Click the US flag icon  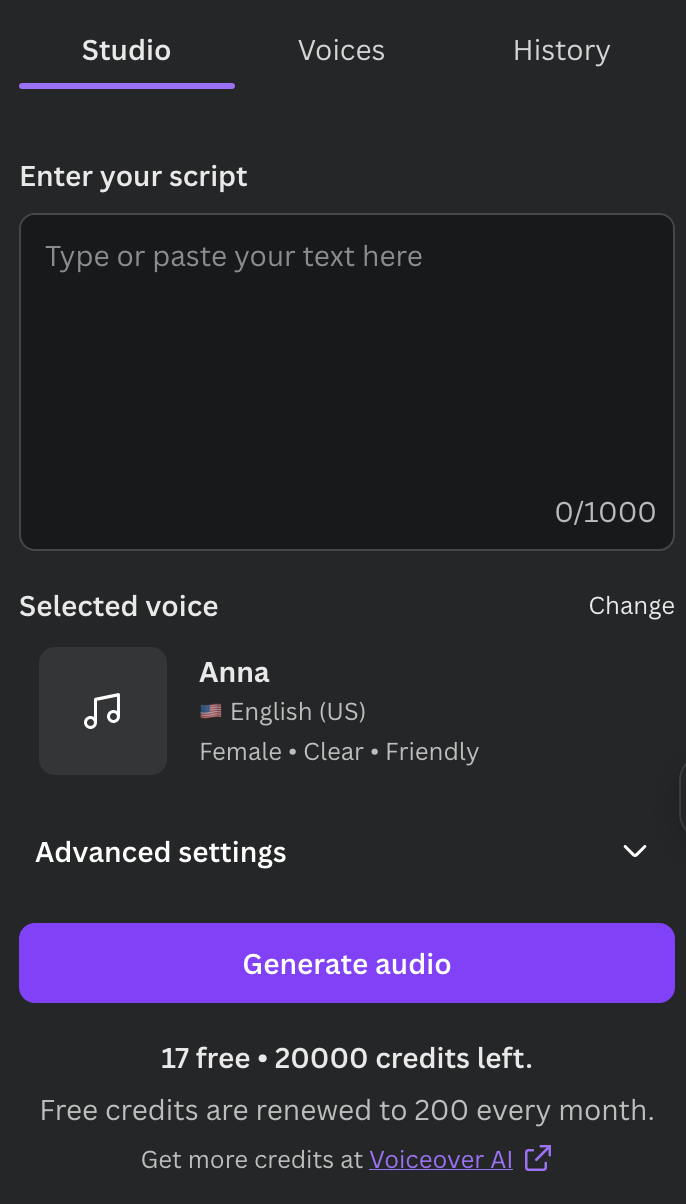[210, 712]
